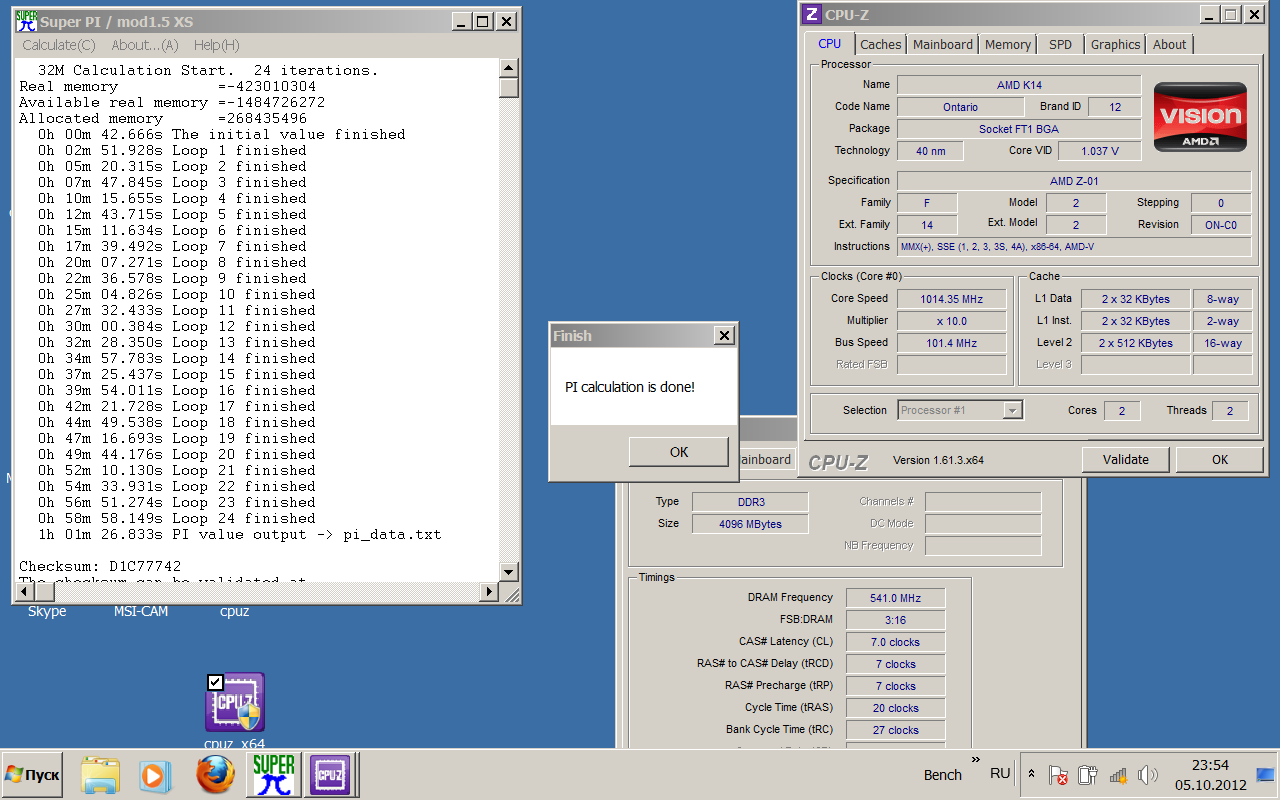The image size is (1280, 800).
Task: Click OK button in CPU-Z window
Action: pyautogui.click(x=1220, y=460)
